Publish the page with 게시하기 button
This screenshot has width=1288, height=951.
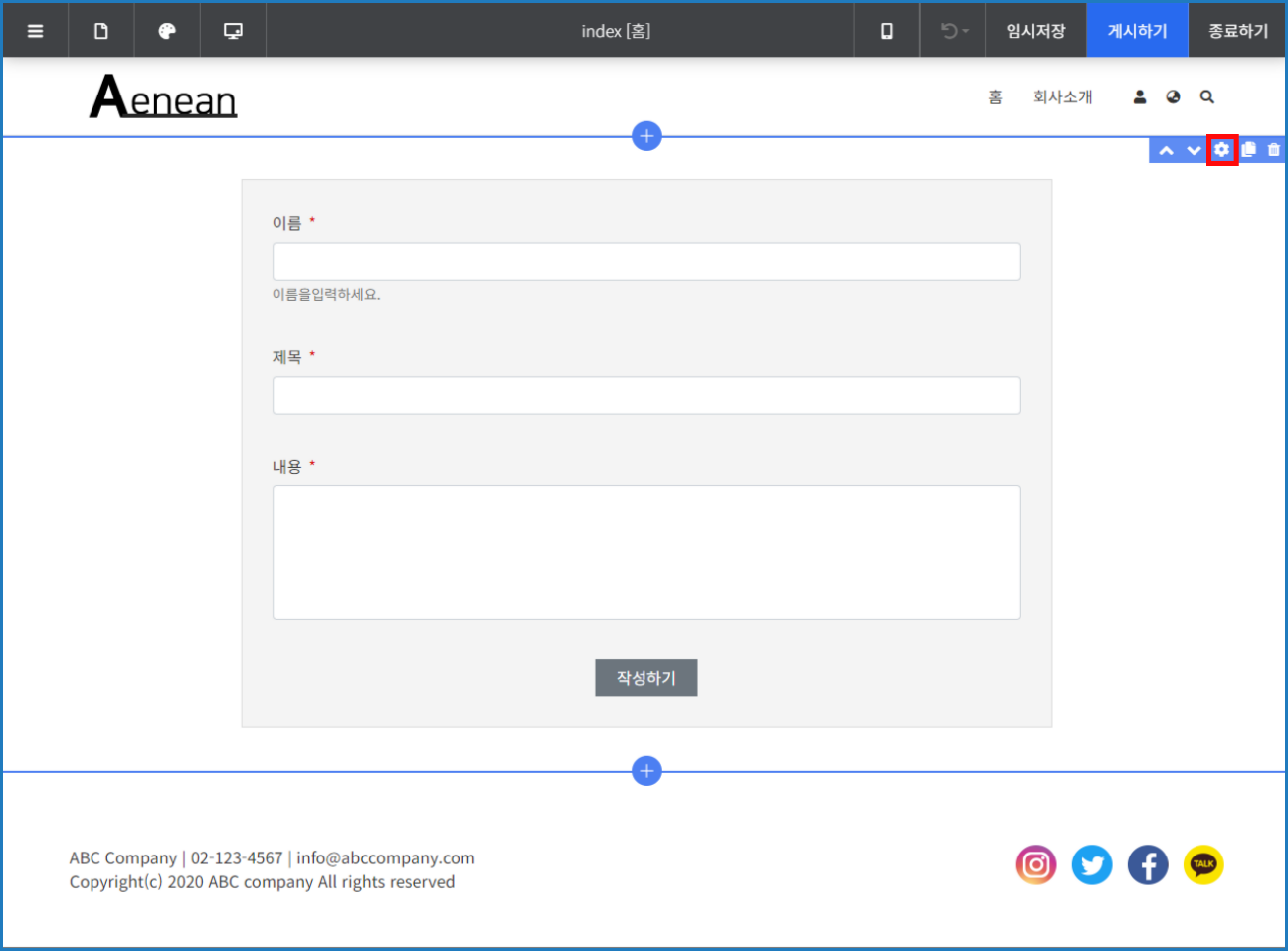[x=1137, y=30]
